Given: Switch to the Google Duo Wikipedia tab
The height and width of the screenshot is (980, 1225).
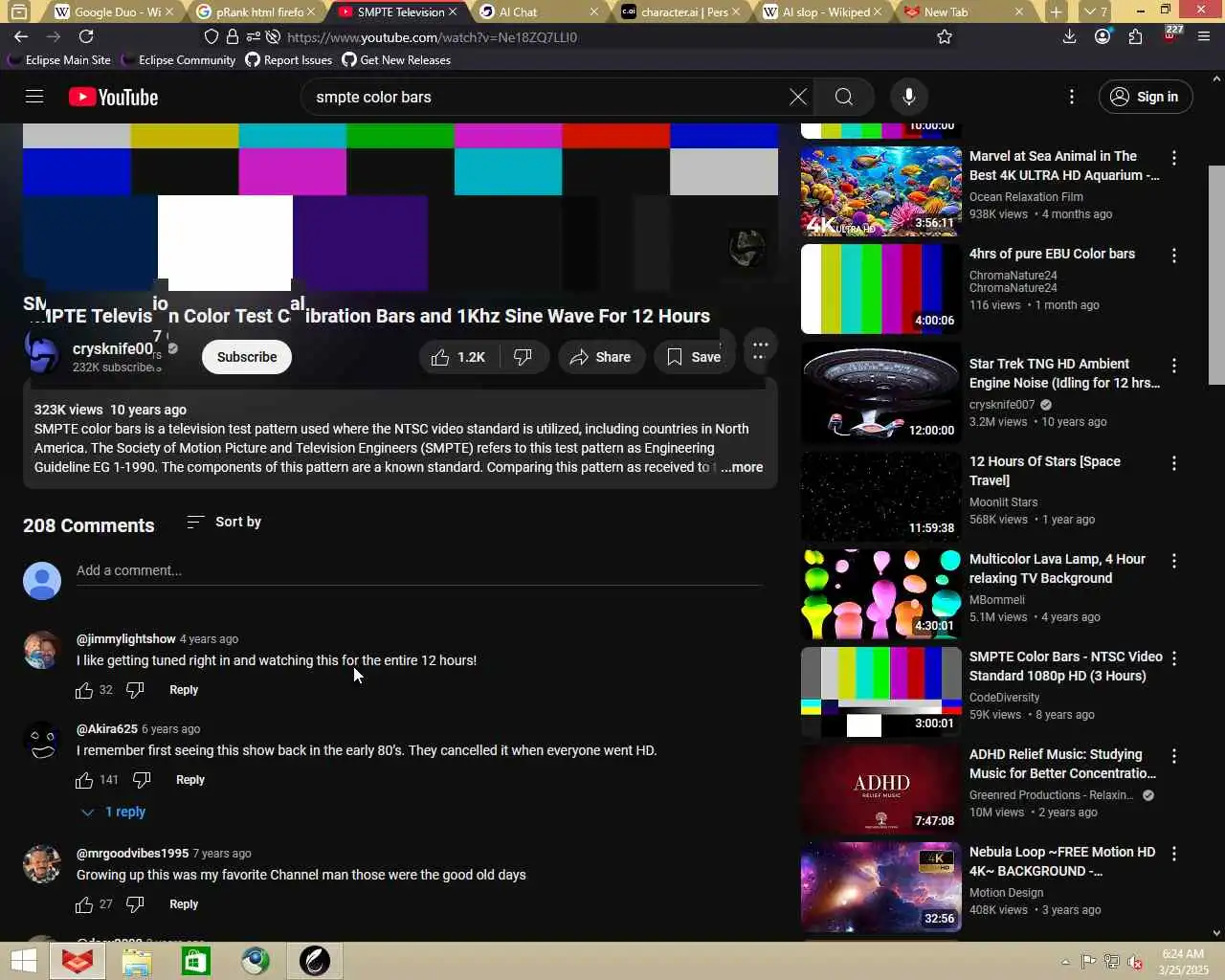Looking at the screenshot, I should coord(113,11).
